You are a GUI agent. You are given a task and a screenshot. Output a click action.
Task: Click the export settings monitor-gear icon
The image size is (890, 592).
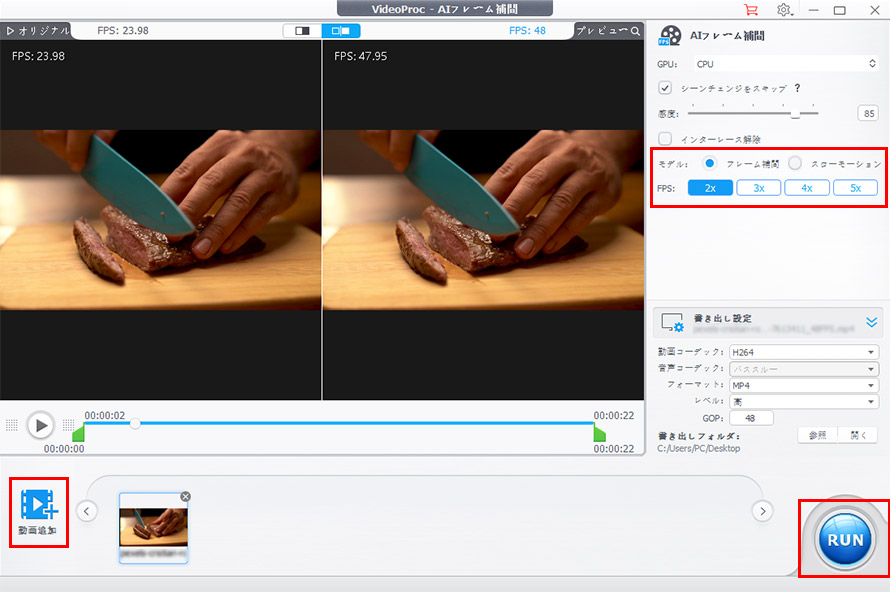pyautogui.click(x=673, y=322)
